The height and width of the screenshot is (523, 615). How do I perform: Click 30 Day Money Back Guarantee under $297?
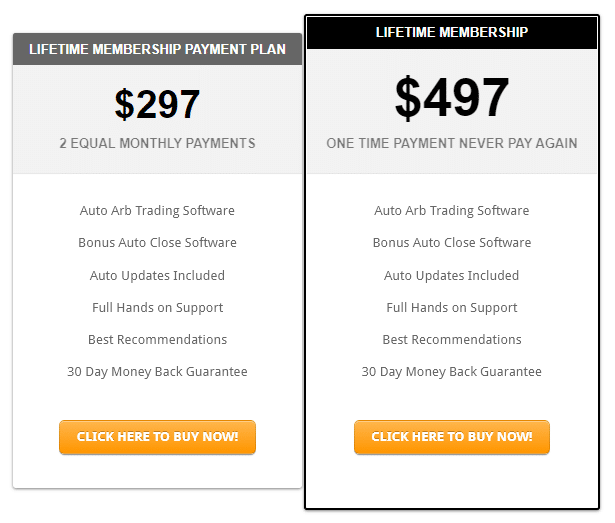(157, 372)
